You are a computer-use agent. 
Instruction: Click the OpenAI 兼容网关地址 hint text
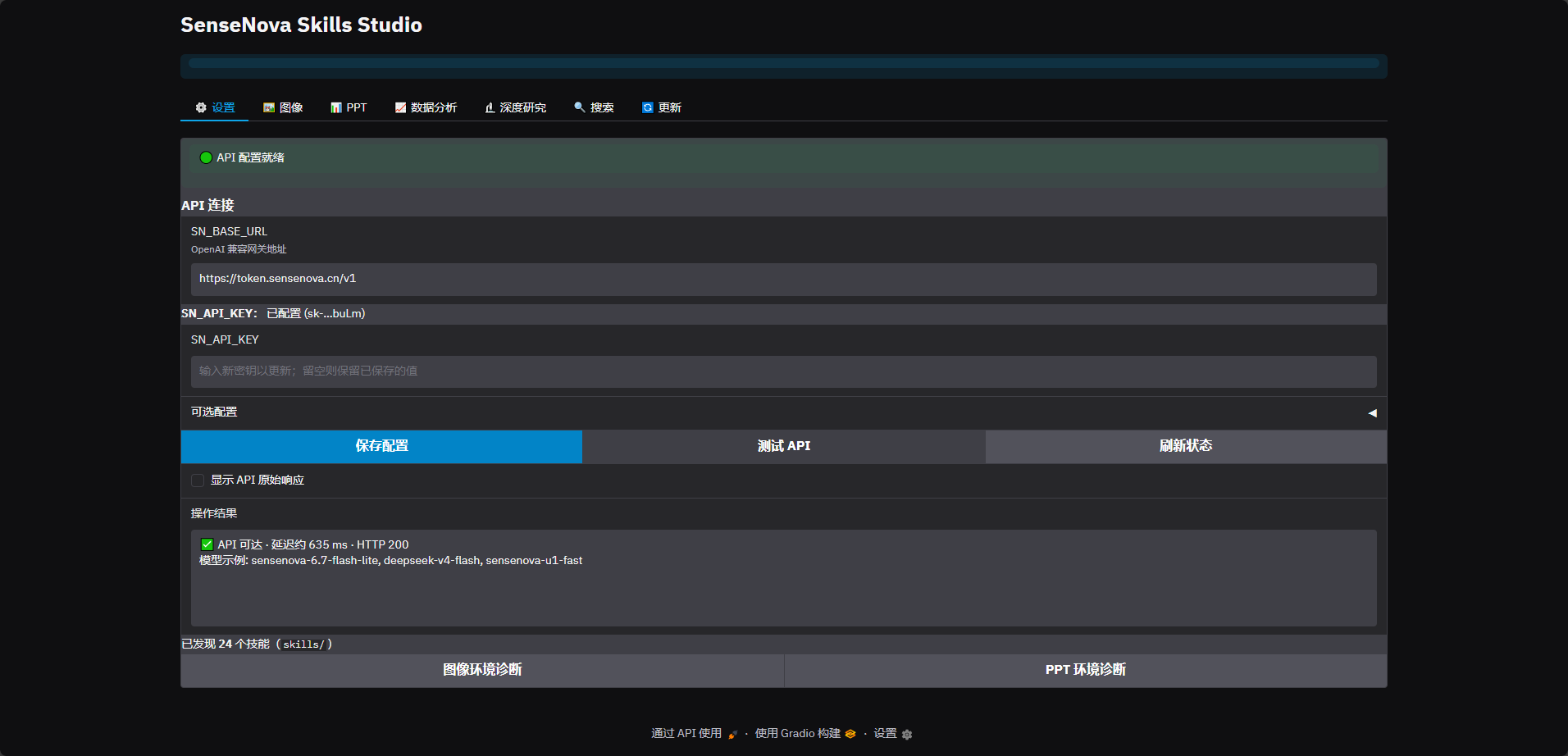click(239, 249)
